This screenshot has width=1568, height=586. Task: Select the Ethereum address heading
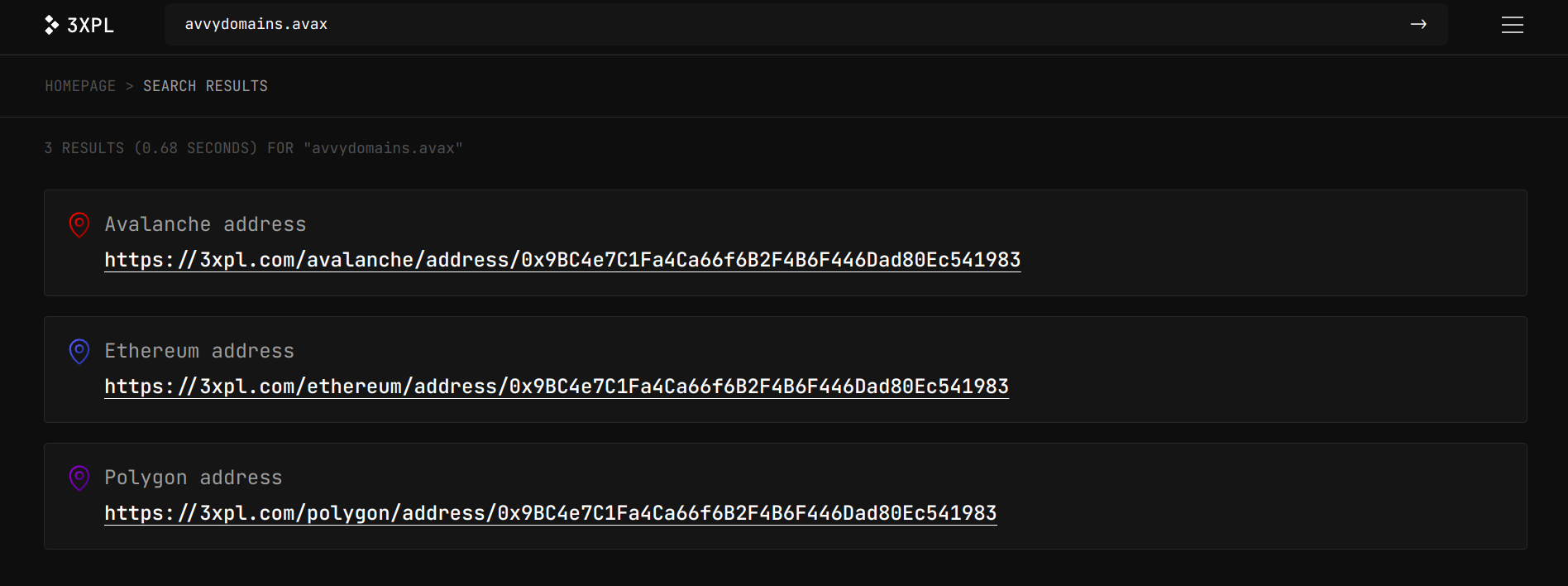[x=199, y=351]
